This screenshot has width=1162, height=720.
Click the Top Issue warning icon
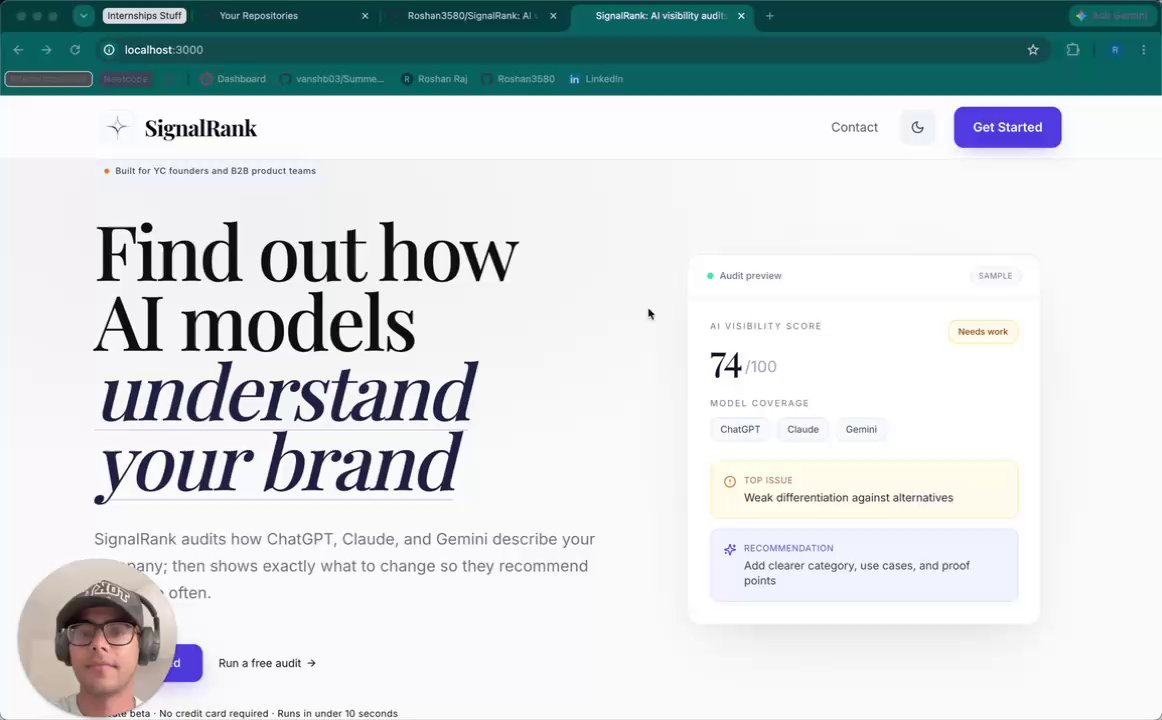[729, 481]
